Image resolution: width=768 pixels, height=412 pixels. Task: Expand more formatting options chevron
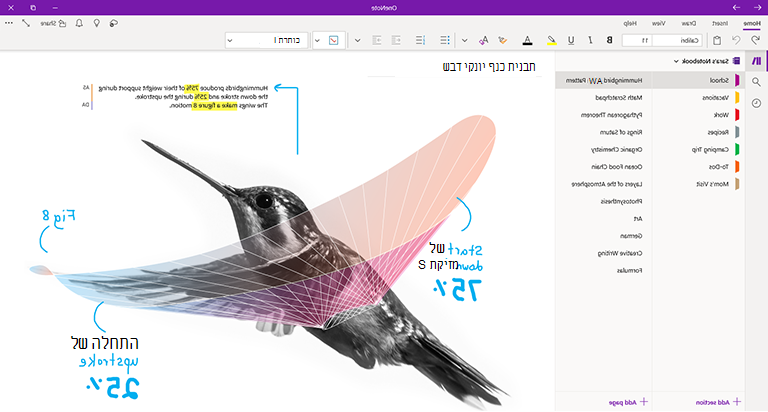pyautogui.click(x=464, y=40)
